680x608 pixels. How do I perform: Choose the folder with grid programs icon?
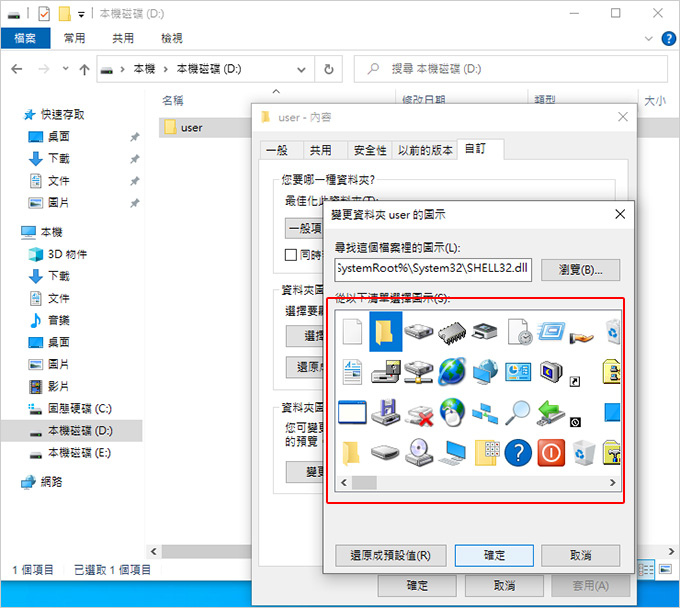coord(487,453)
